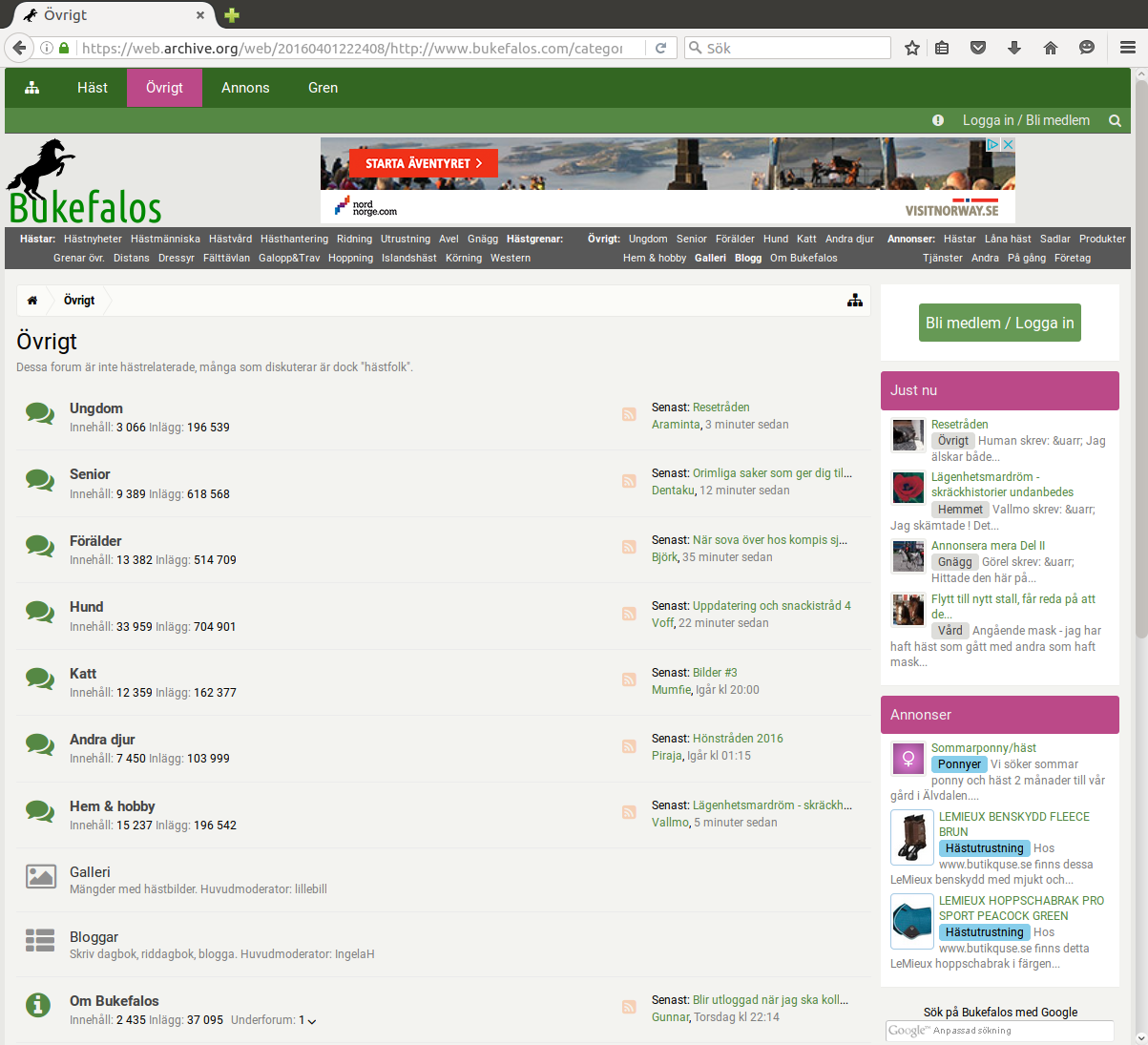Click the Hästutrustning tag under Lemieux Benskydd
The height and width of the screenshot is (1045, 1148).
pyautogui.click(x=984, y=848)
